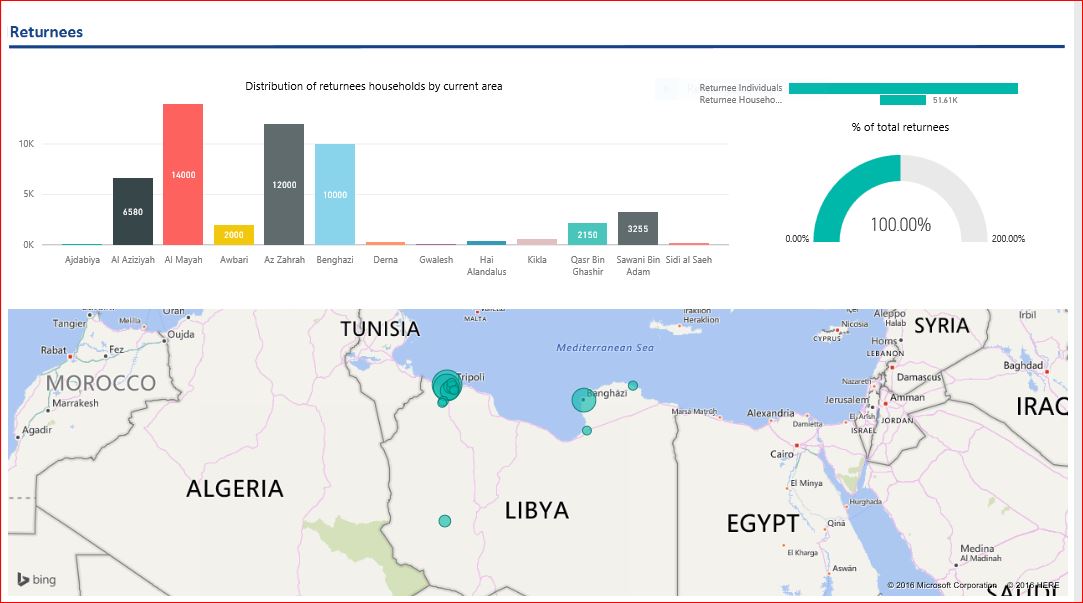Click the Kikla bar in chart

[537, 242]
